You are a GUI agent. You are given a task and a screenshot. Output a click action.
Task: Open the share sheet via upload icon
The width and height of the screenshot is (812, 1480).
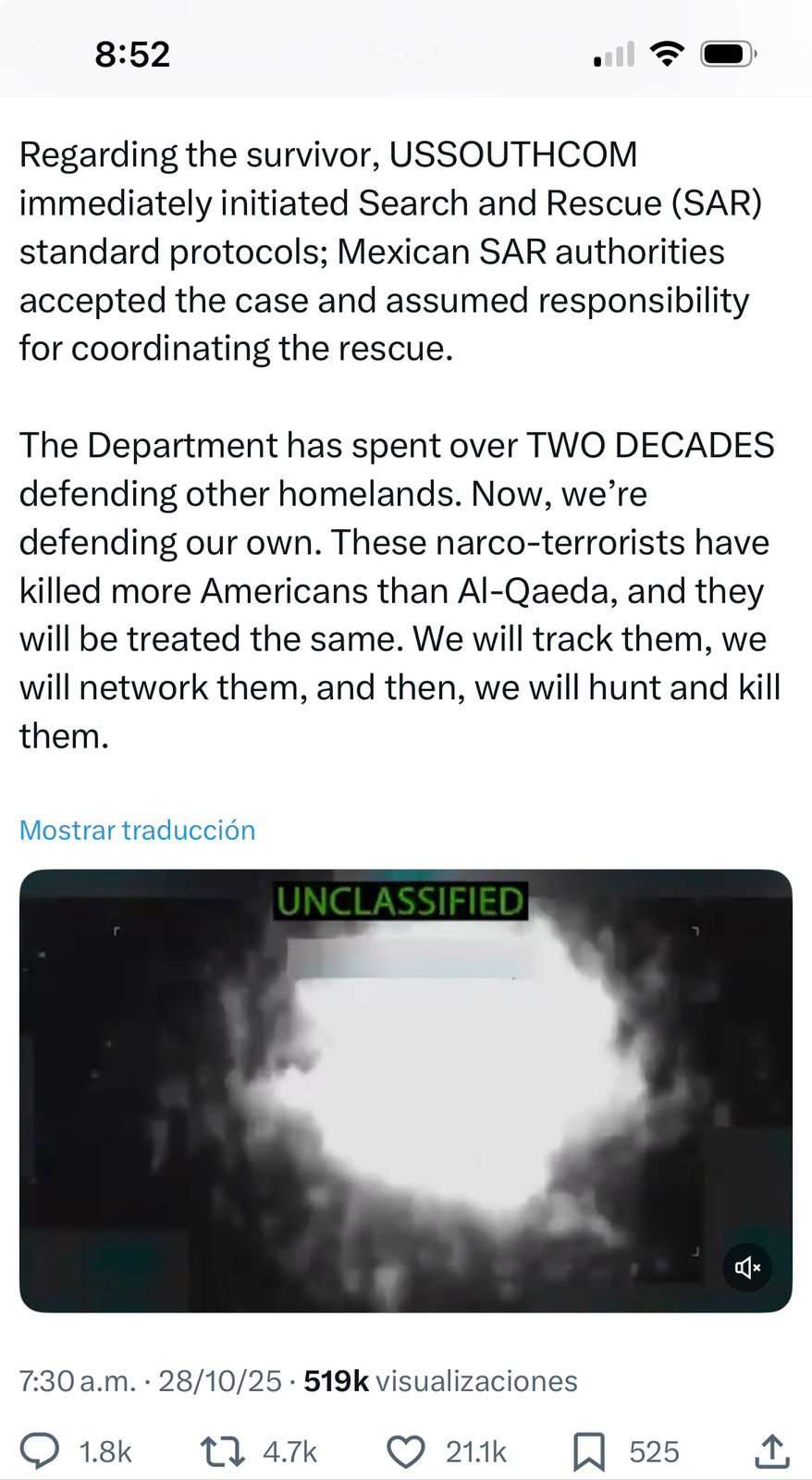tap(770, 1451)
